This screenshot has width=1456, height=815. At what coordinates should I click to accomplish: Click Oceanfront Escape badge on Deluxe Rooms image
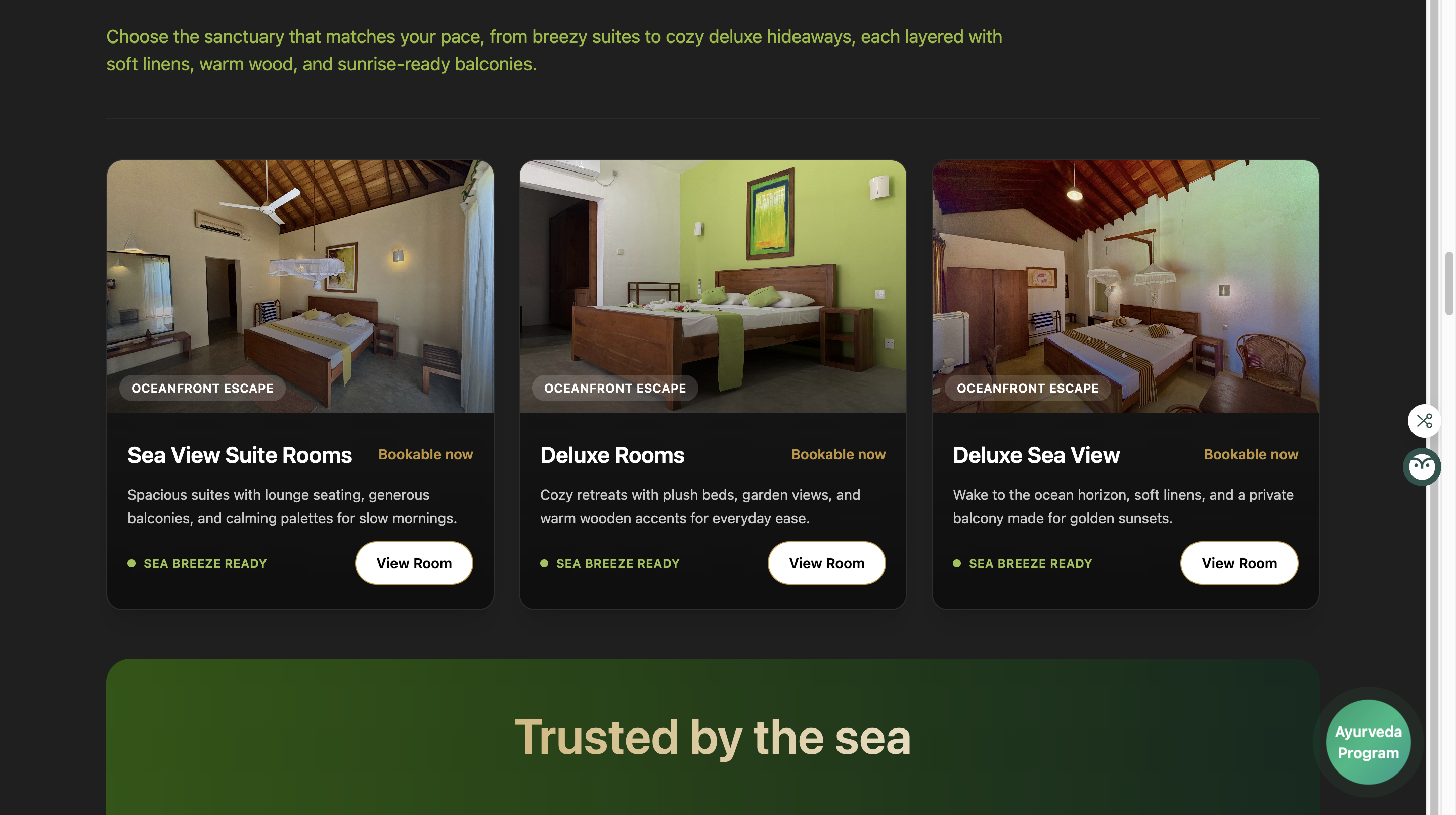615,388
